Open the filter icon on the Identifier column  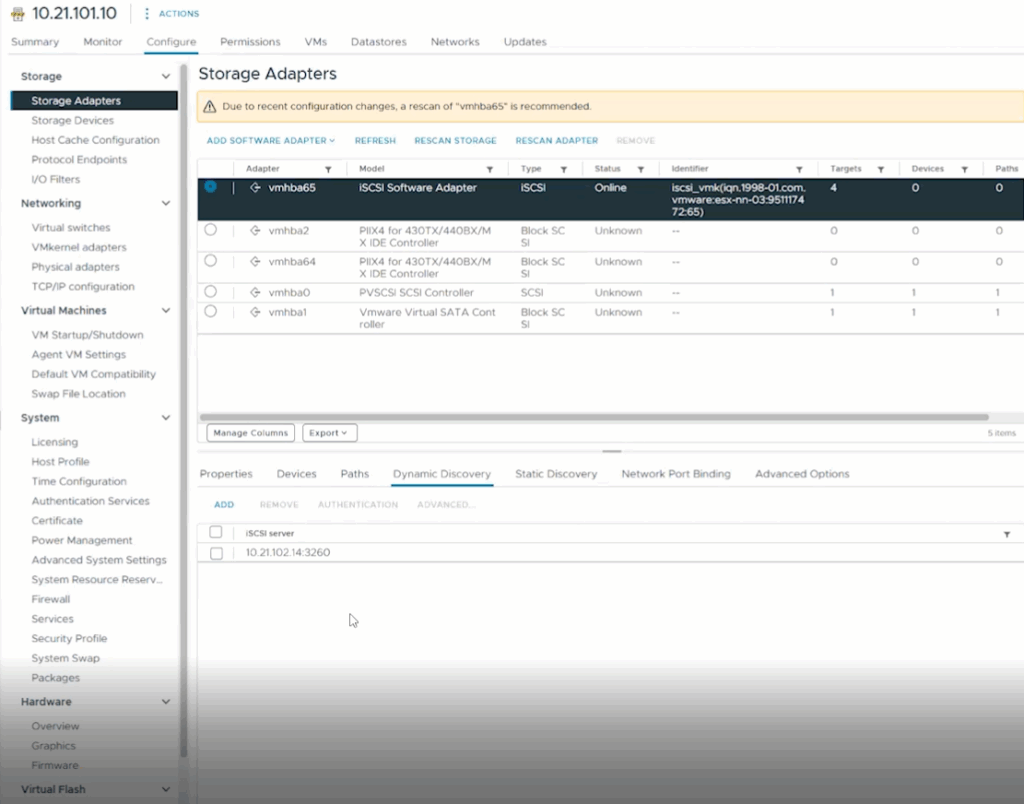[799, 169]
